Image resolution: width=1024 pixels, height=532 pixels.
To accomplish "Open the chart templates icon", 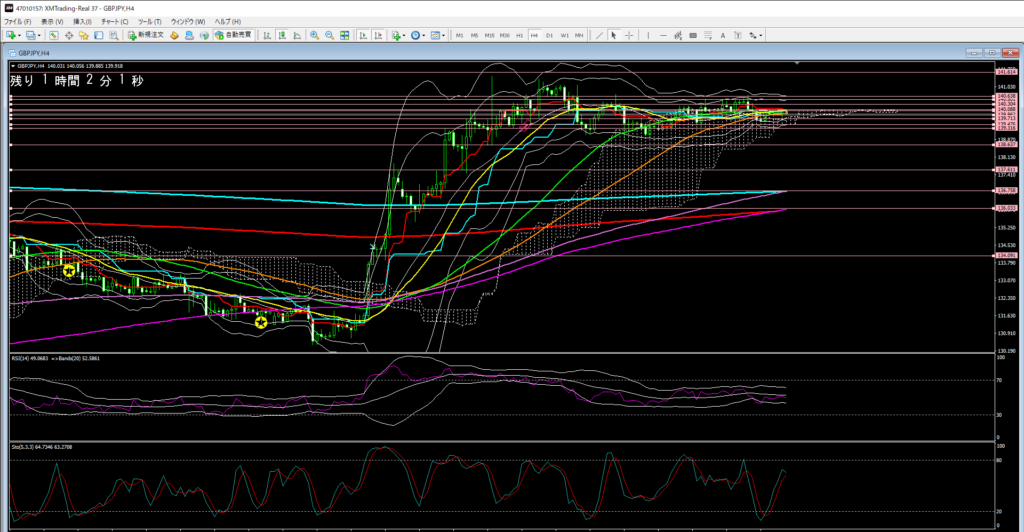I will (435, 35).
